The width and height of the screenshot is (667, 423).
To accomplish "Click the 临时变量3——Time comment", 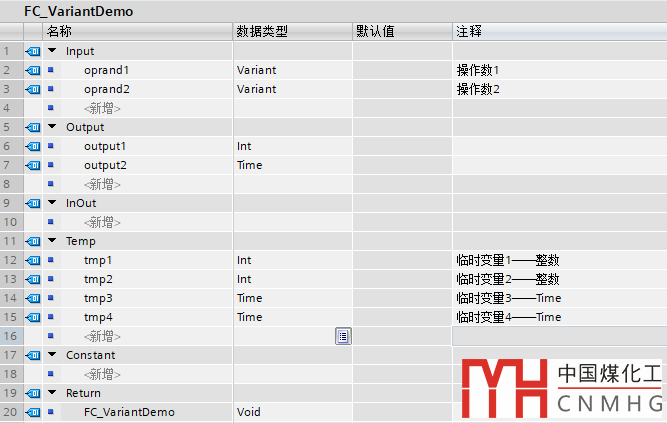I will tap(509, 298).
